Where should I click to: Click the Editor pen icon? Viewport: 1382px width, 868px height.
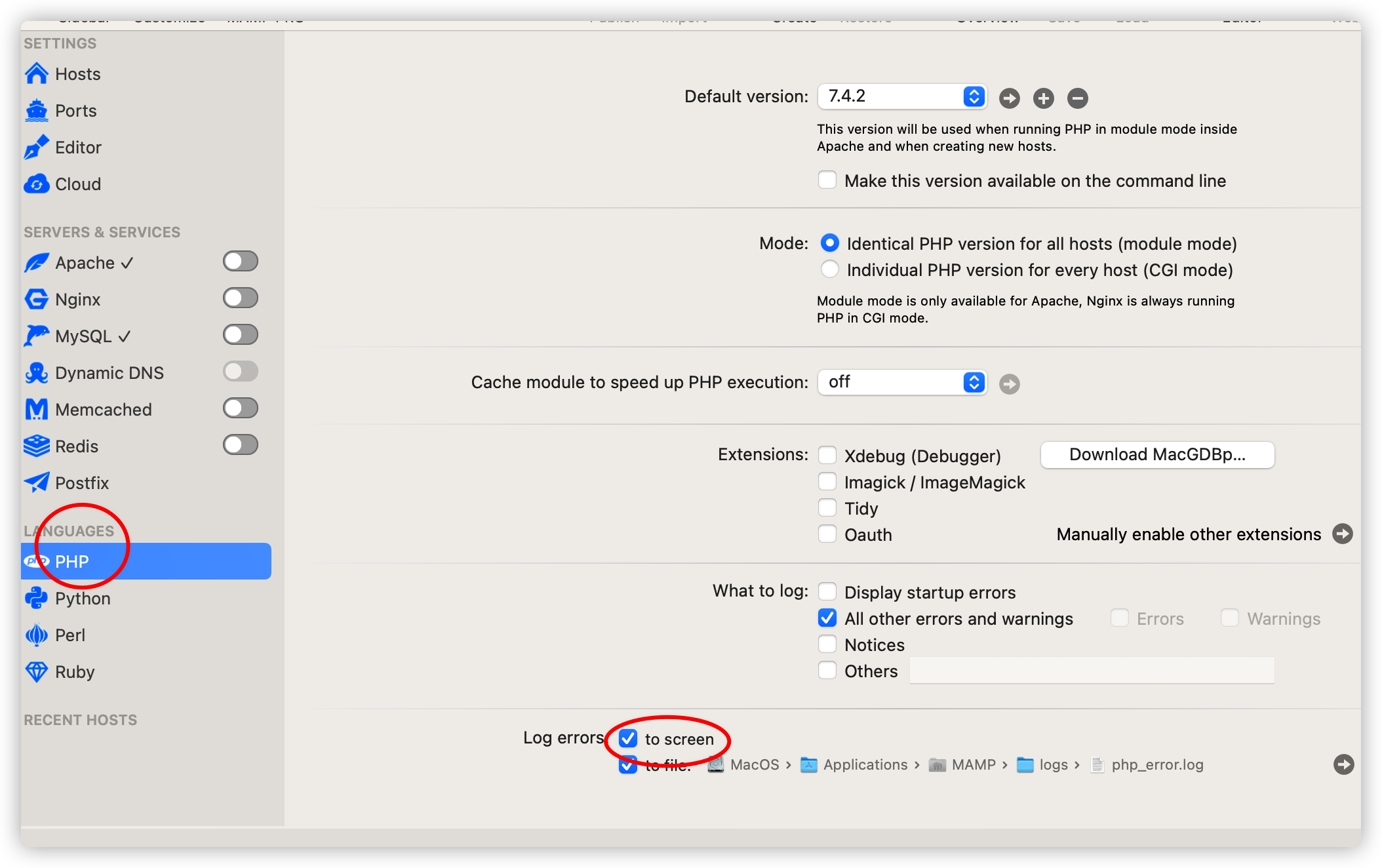(x=37, y=147)
